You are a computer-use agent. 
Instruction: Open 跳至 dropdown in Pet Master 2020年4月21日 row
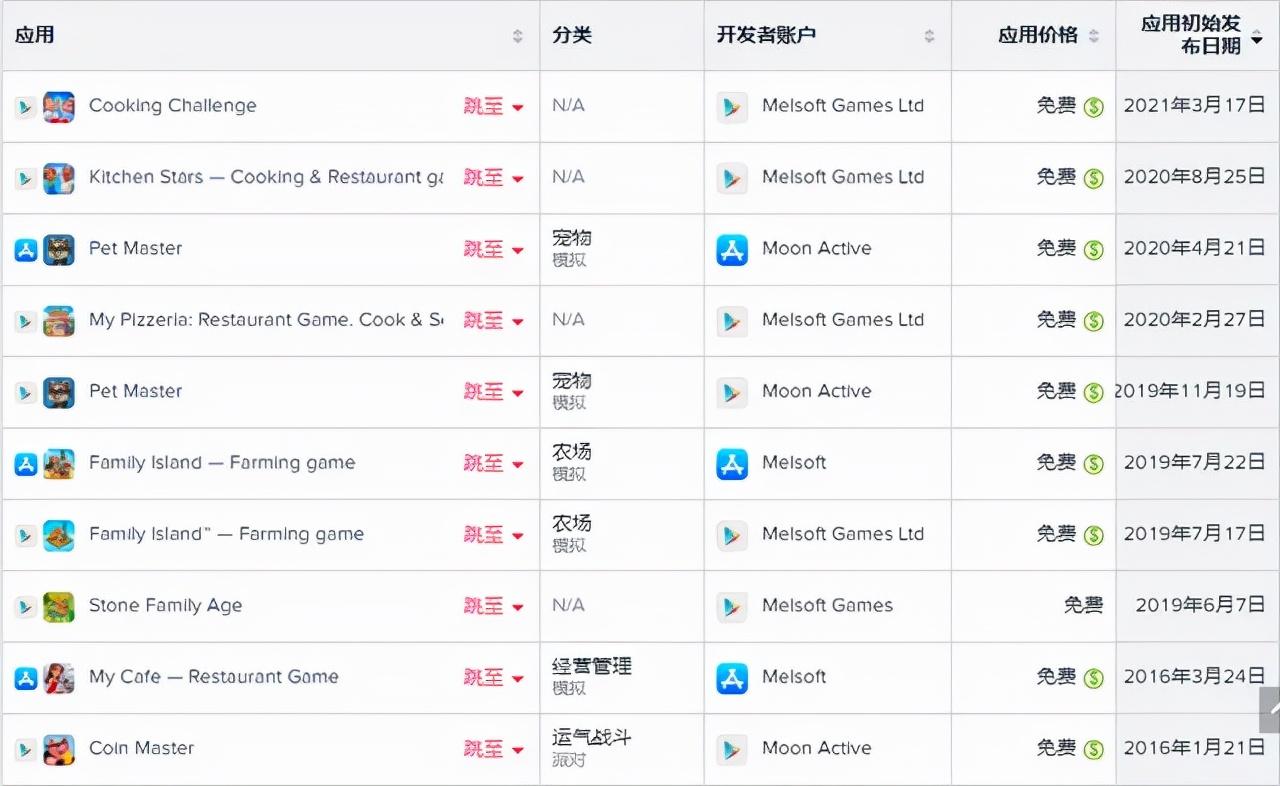pyautogui.click(x=494, y=250)
